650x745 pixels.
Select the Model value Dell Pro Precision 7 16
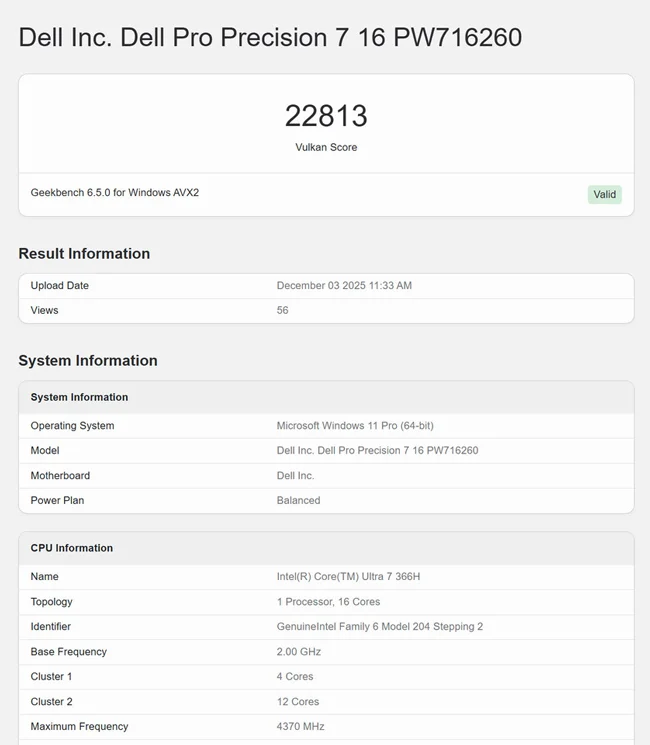(x=377, y=450)
